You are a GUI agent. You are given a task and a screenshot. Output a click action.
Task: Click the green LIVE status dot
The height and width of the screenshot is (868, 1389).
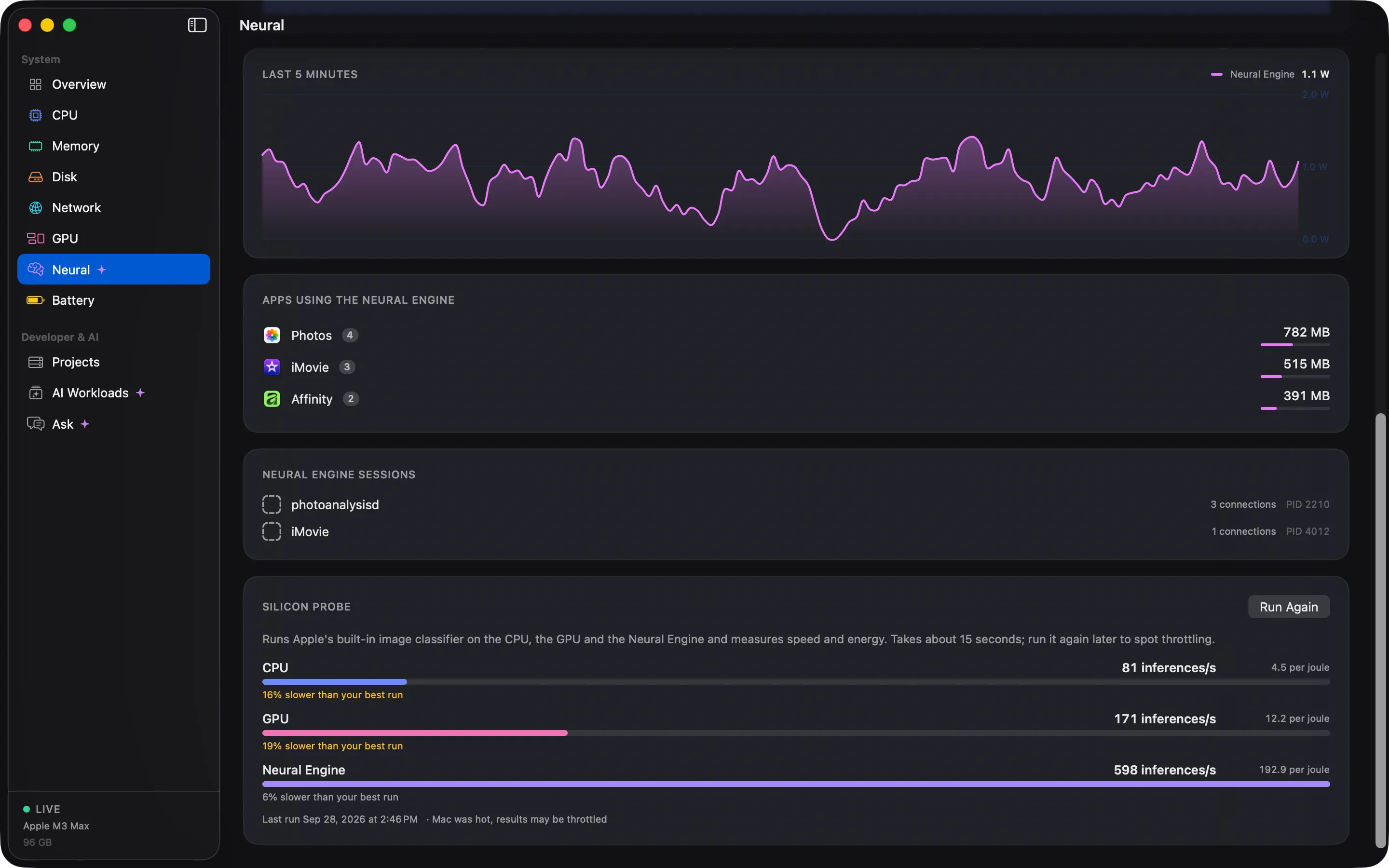pyautogui.click(x=27, y=810)
